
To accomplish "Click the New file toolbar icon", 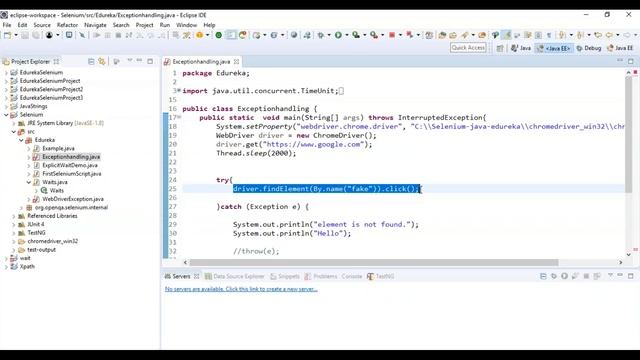I will click(7, 35).
